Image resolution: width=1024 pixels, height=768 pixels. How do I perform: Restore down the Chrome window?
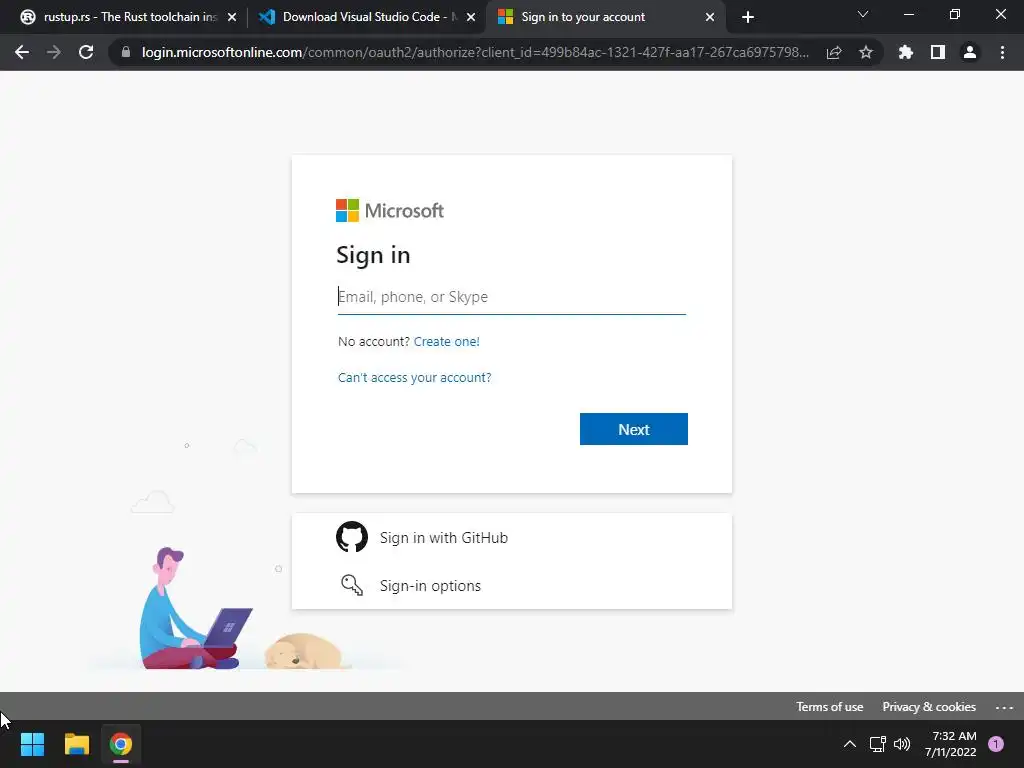coord(955,14)
